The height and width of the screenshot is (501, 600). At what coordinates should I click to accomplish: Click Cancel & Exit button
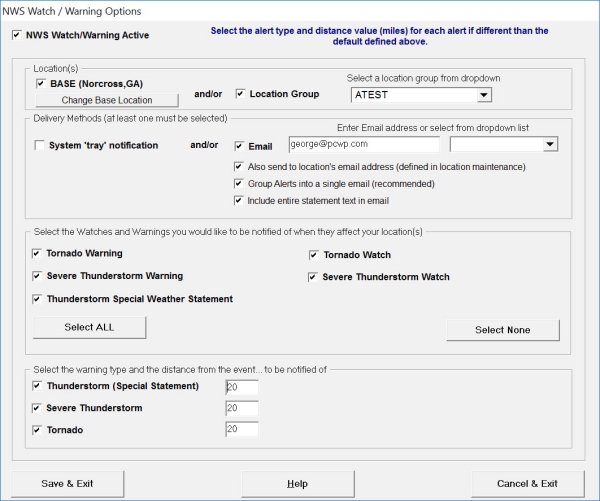(528, 484)
